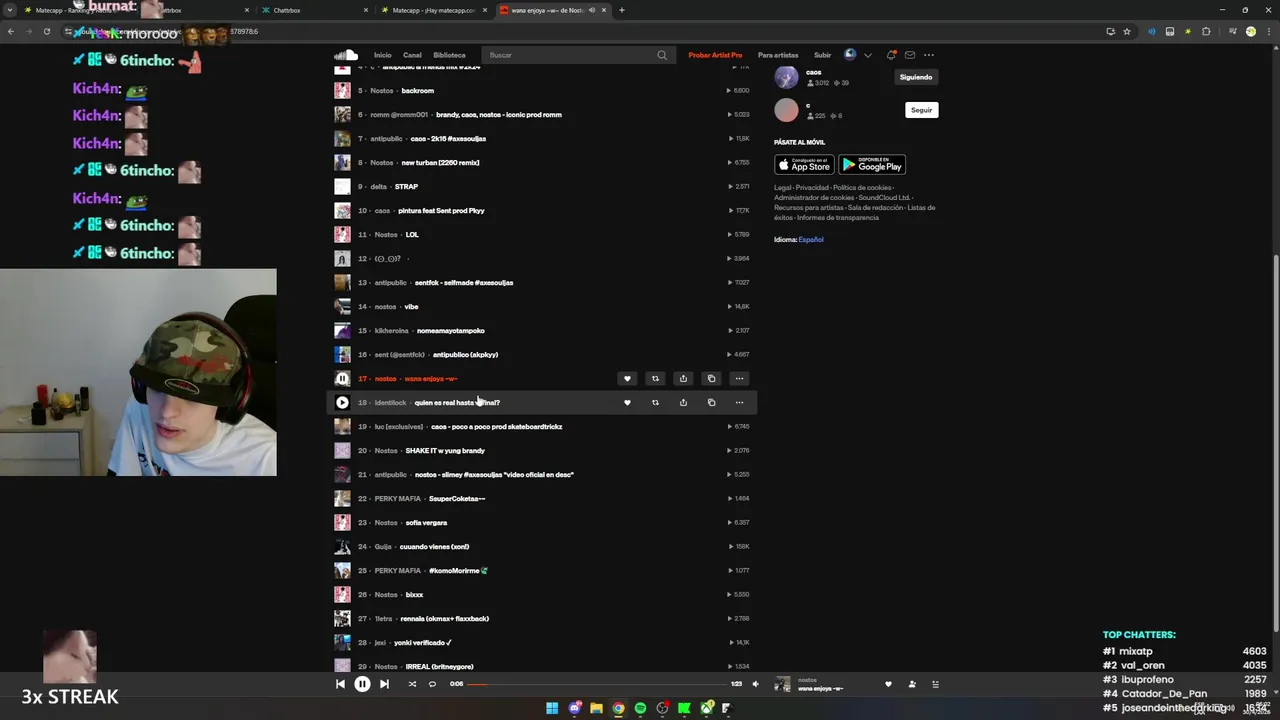
Task: Open caos profile avatar in sidebar
Action: 786,77
